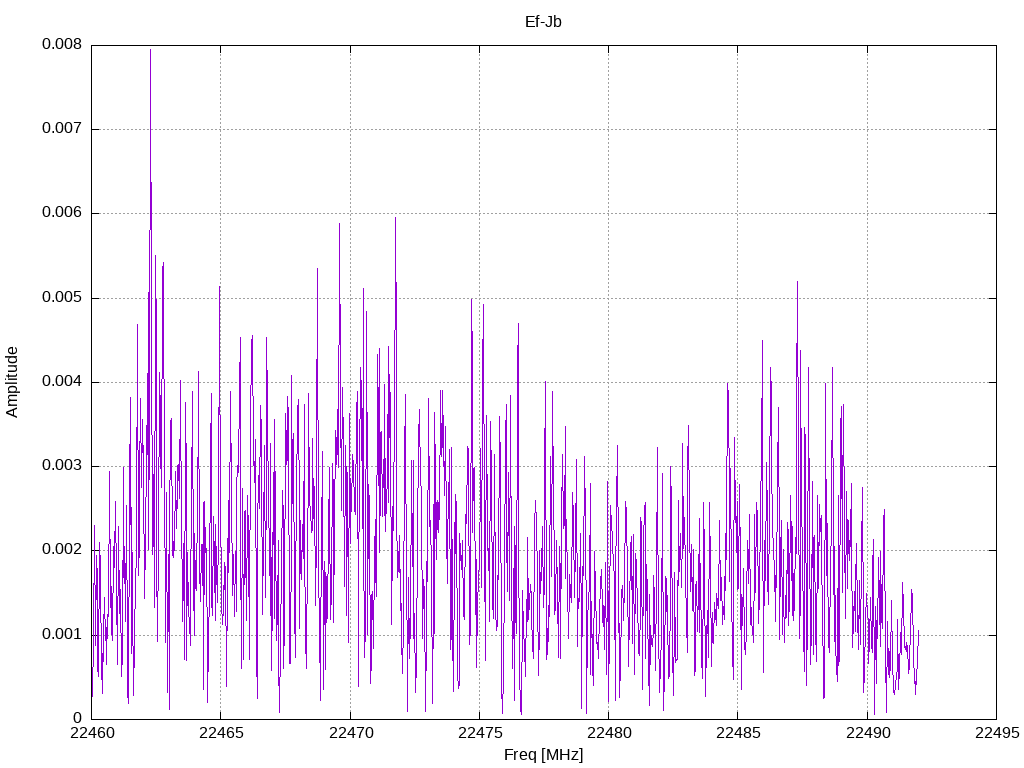Click the 22485 x-axis tick label
Screen dimensions: 1024x768
pyautogui.click(x=739, y=733)
